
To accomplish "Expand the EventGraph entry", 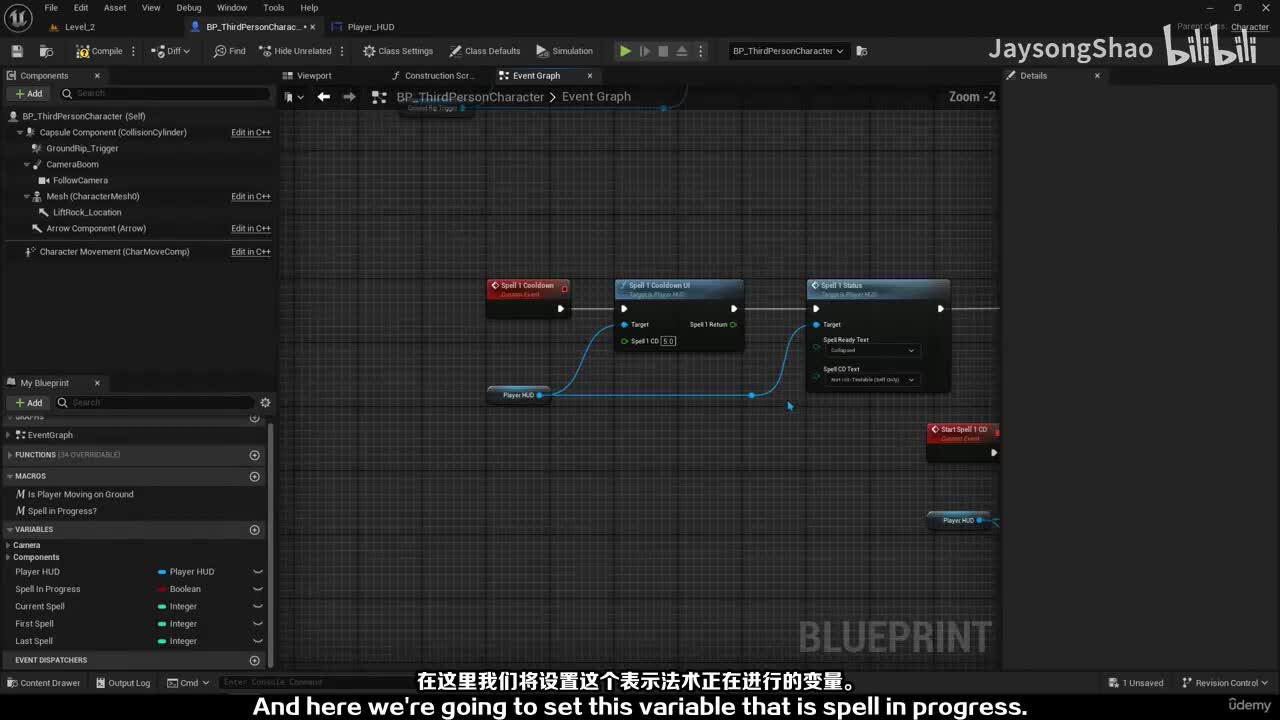I will point(9,435).
